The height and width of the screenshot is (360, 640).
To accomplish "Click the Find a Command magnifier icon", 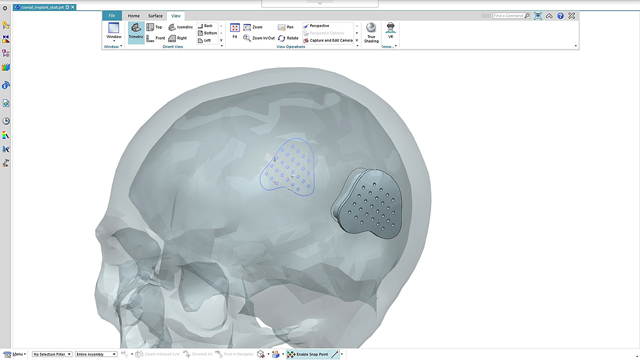I will pyautogui.click(x=527, y=16).
